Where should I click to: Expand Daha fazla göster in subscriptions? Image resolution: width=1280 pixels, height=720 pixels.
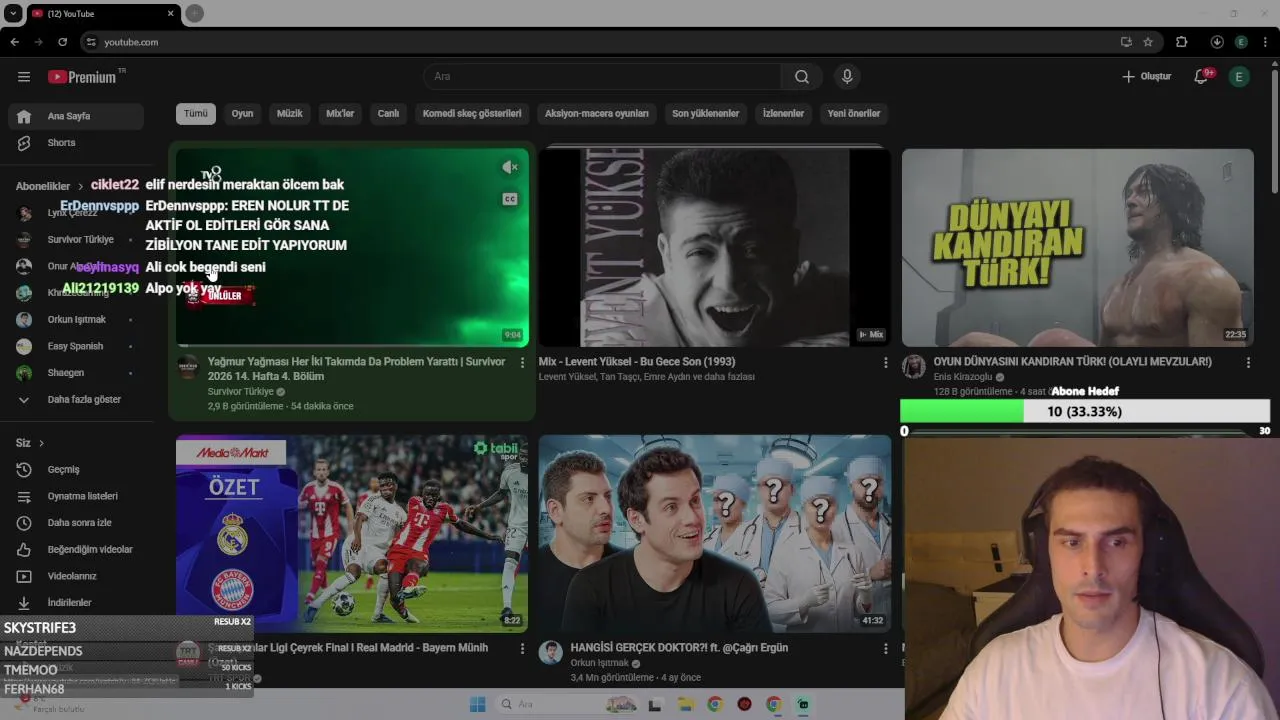[76, 400]
